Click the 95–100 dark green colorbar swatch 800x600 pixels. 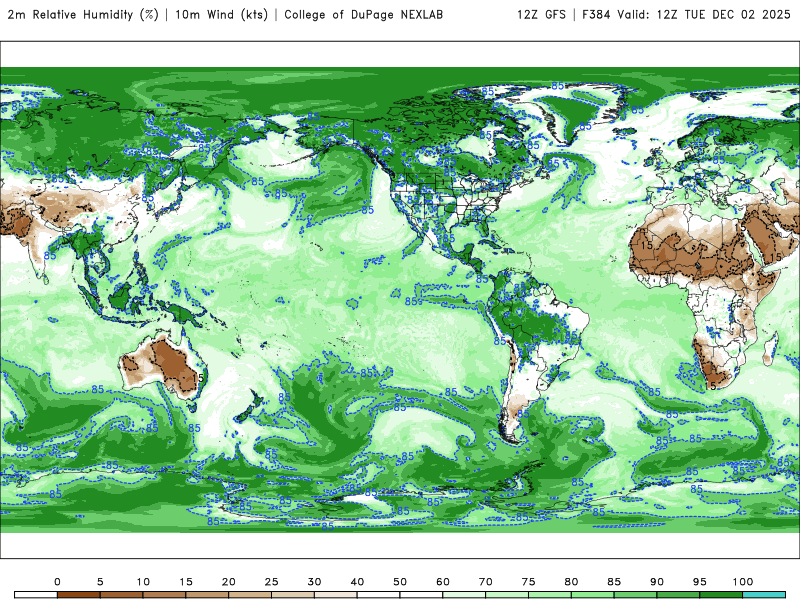[721, 595]
